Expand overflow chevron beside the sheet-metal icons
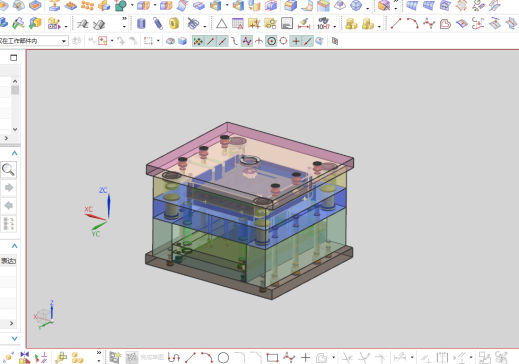Image resolution: width=519 pixels, height=364 pixels. point(124,19)
